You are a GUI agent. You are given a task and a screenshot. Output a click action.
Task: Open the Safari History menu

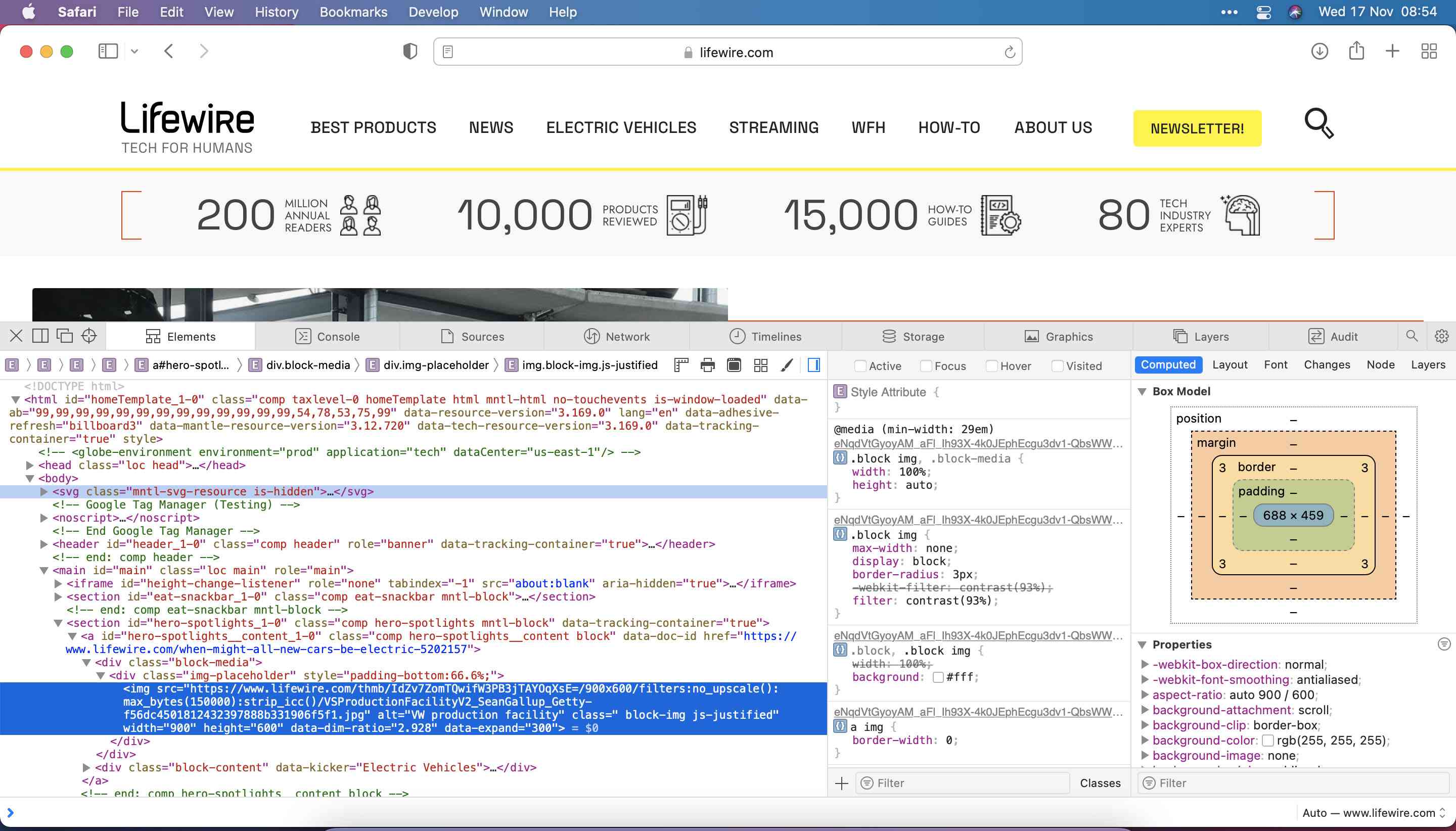(x=276, y=12)
